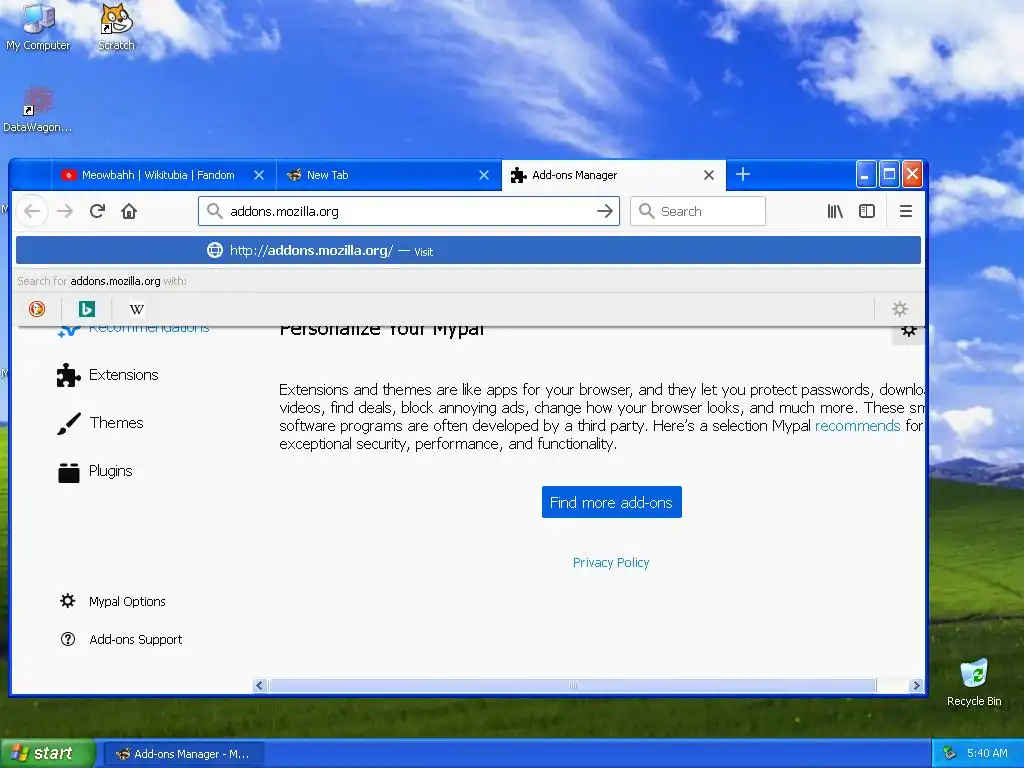Maximize the Mypal browser window
1024x768 pixels.
coord(889,174)
